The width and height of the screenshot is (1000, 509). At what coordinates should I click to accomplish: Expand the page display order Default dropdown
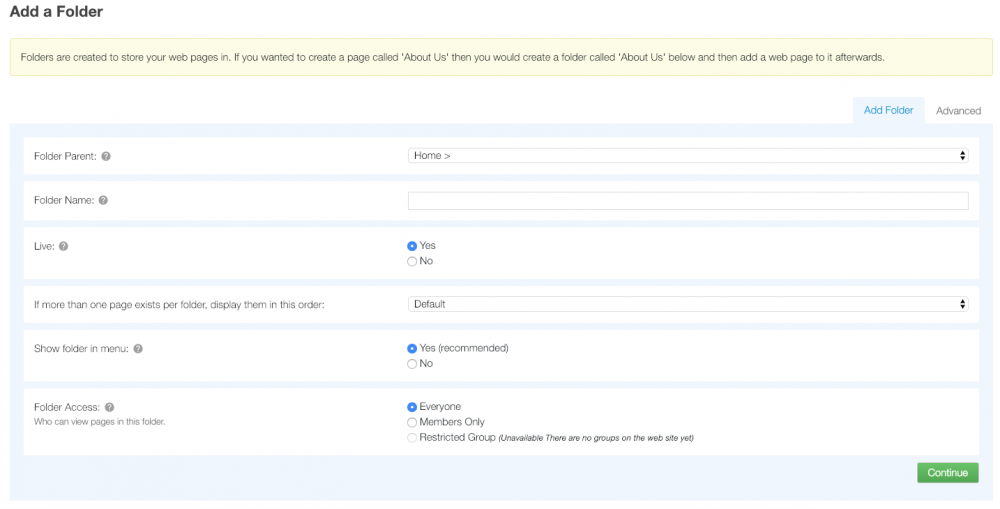click(688, 304)
